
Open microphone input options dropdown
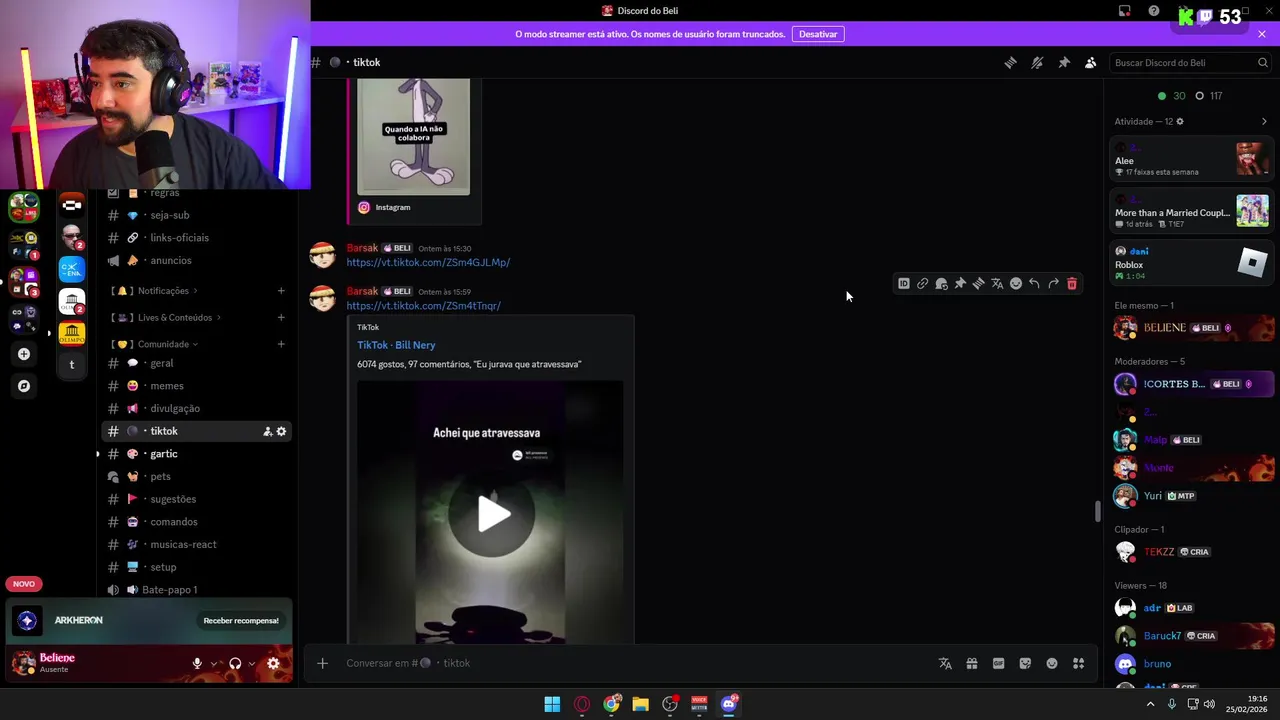[x=213, y=663]
